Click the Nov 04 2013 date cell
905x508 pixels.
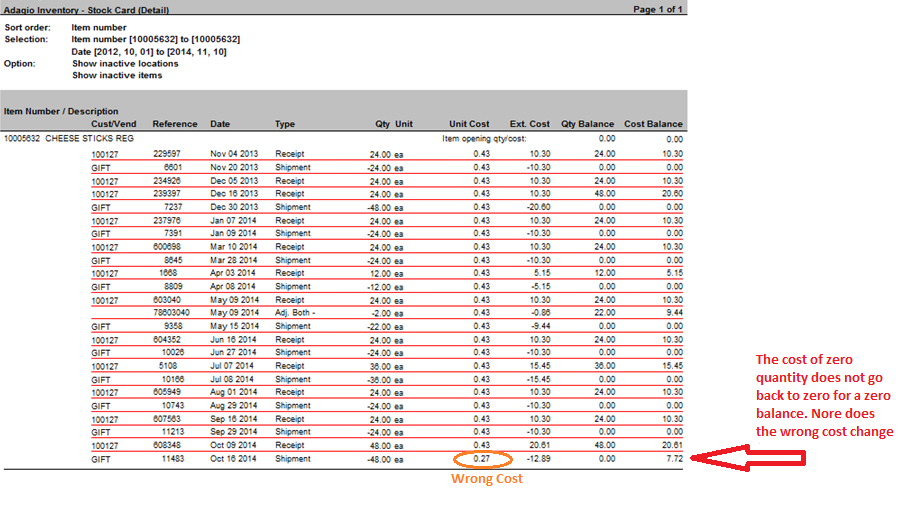(x=233, y=154)
